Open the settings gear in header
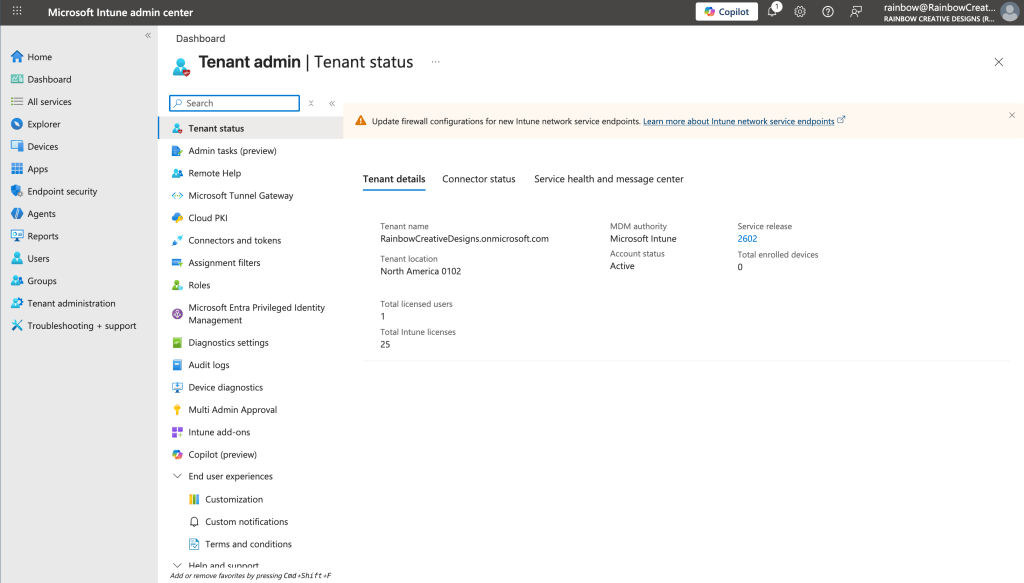This screenshot has width=1024, height=583. coord(800,12)
